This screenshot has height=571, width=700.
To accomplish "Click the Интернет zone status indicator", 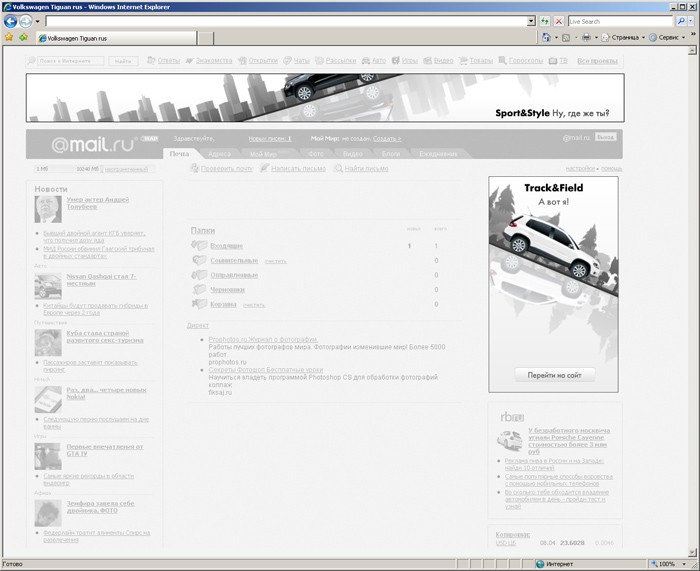I will (554, 564).
